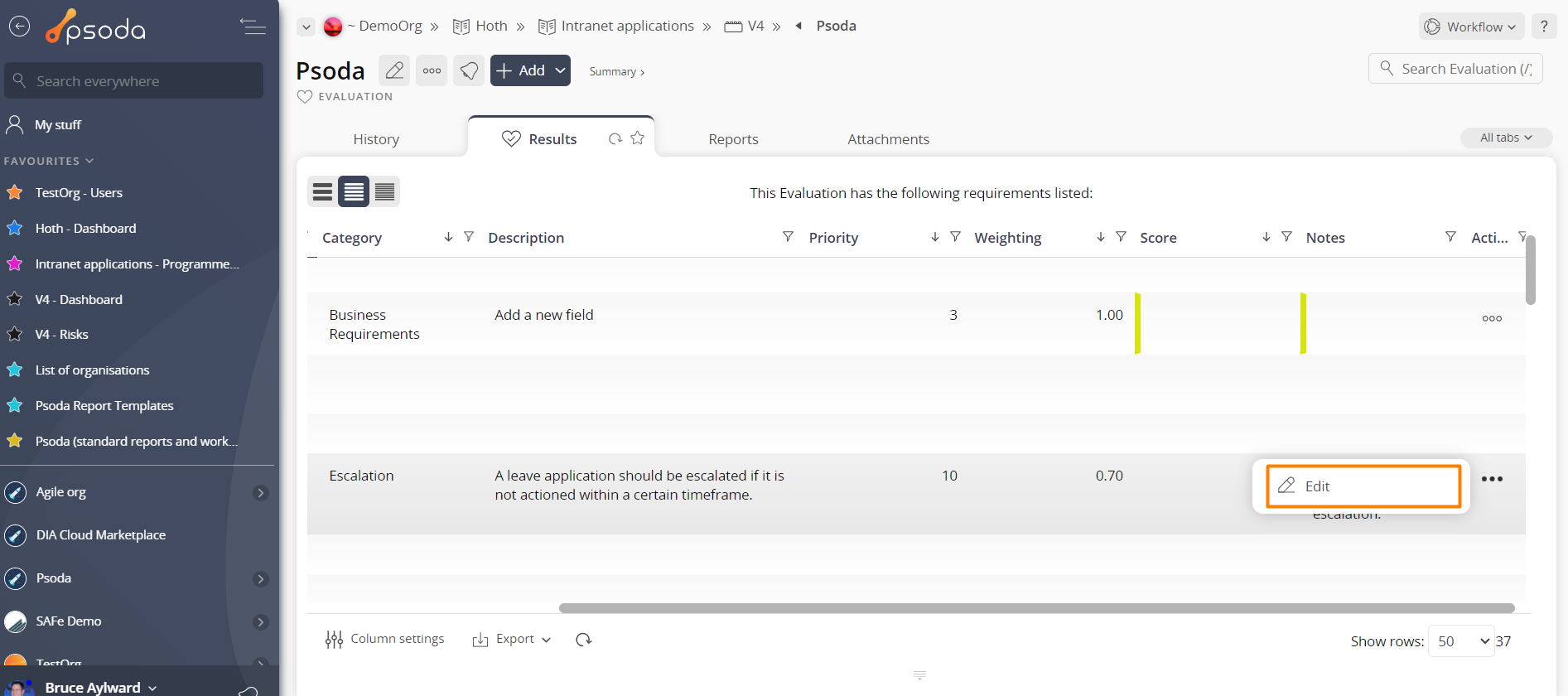Open My stuff in the sidebar
This screenshot has width=1568, height=696.
pos(58,124)
